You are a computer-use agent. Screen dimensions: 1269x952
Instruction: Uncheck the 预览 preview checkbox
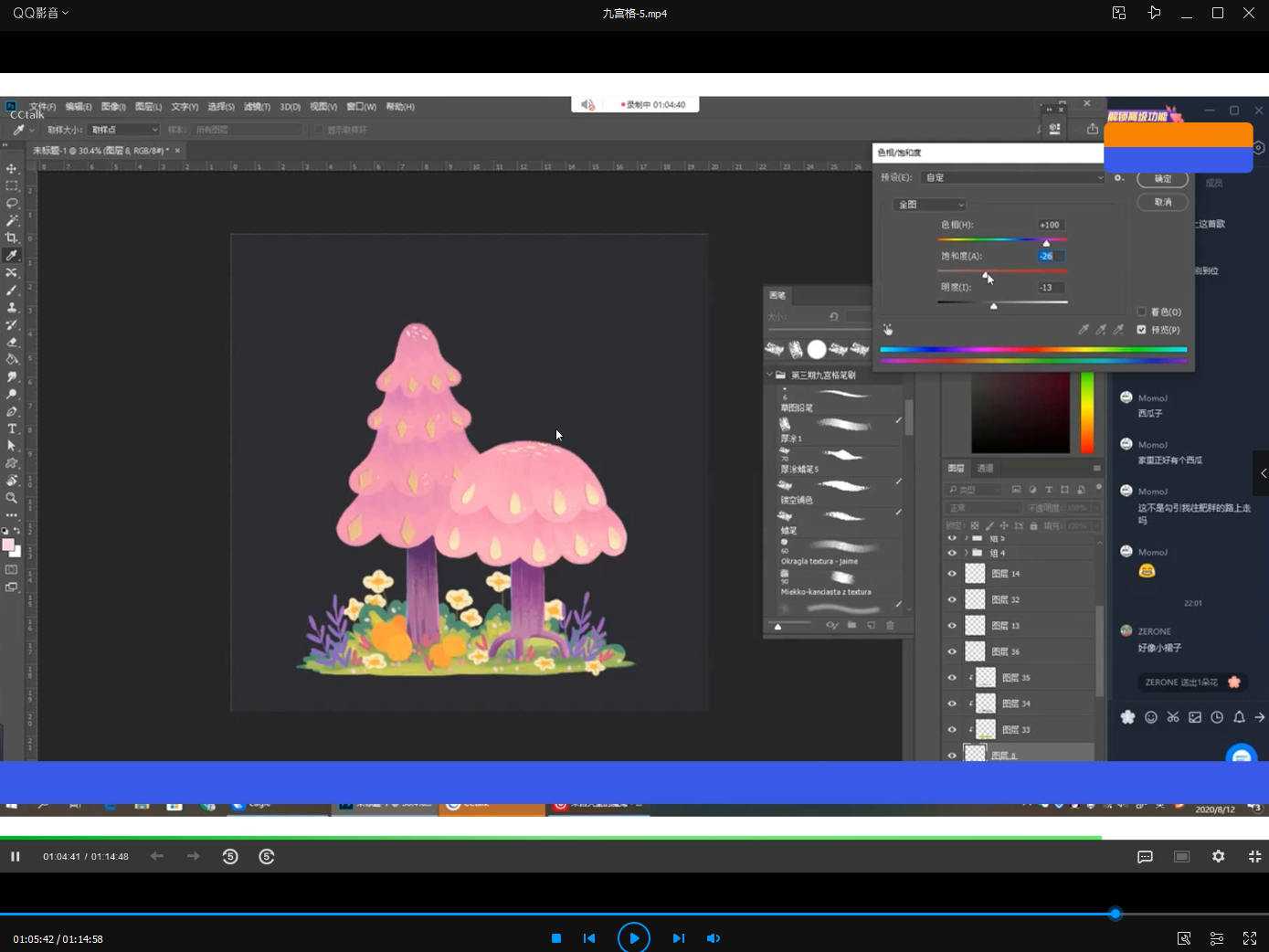(1141, 330)
